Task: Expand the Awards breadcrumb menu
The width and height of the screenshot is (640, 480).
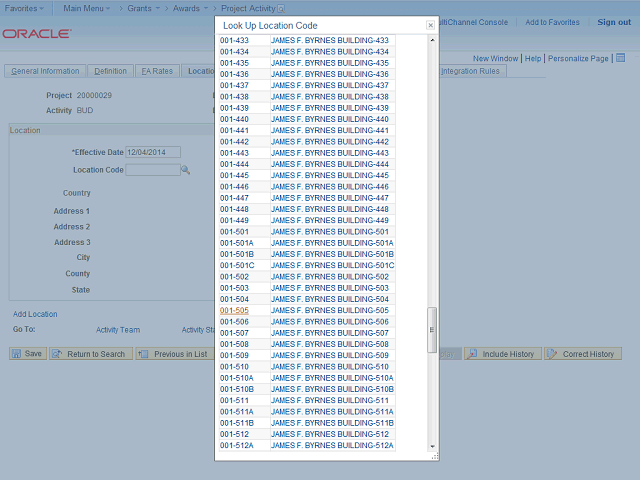Action: click(x=190, y=8)
